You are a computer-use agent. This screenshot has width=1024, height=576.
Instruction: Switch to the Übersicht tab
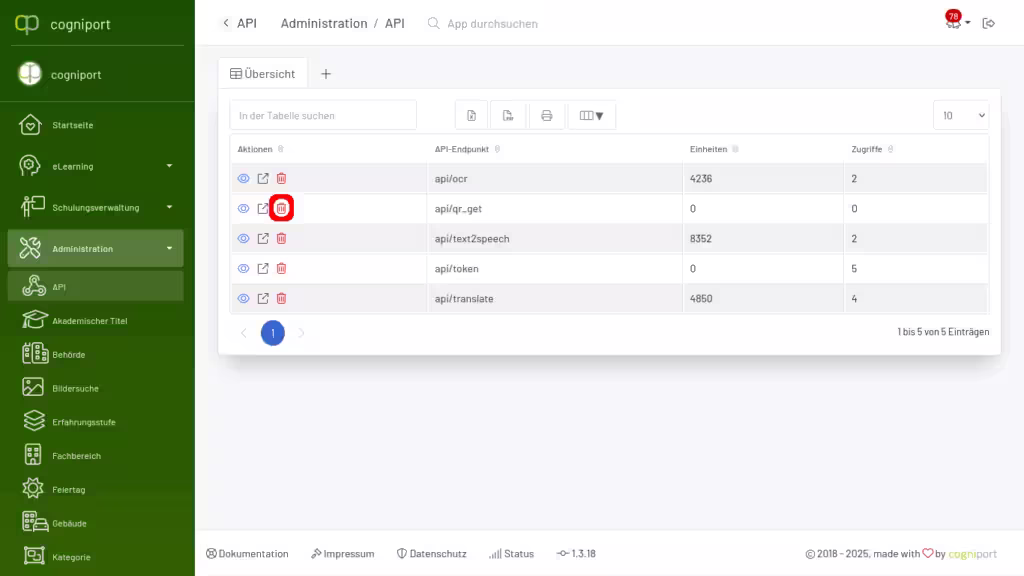pyautogui.click(x=263, y=73)
